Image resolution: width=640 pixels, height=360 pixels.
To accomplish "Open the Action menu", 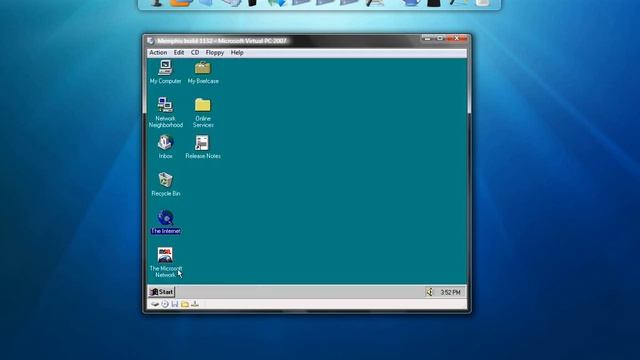I will pyautogui.click(x=158, y=53).
